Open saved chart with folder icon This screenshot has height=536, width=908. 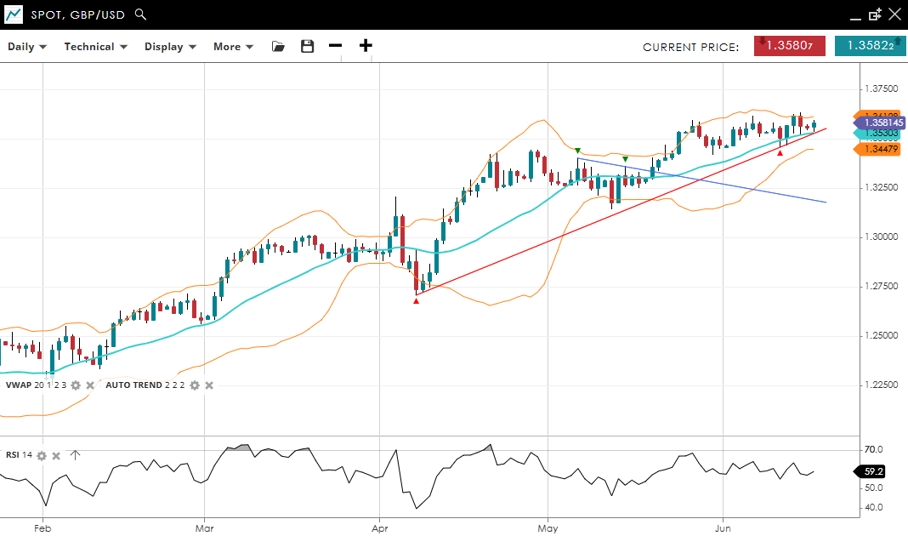(278, 46)
